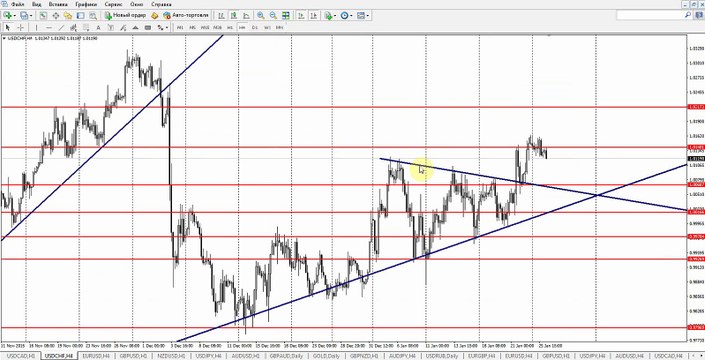Toggle Auto-trading button
This screenshot has height=360, width=705.
[186, 16]
